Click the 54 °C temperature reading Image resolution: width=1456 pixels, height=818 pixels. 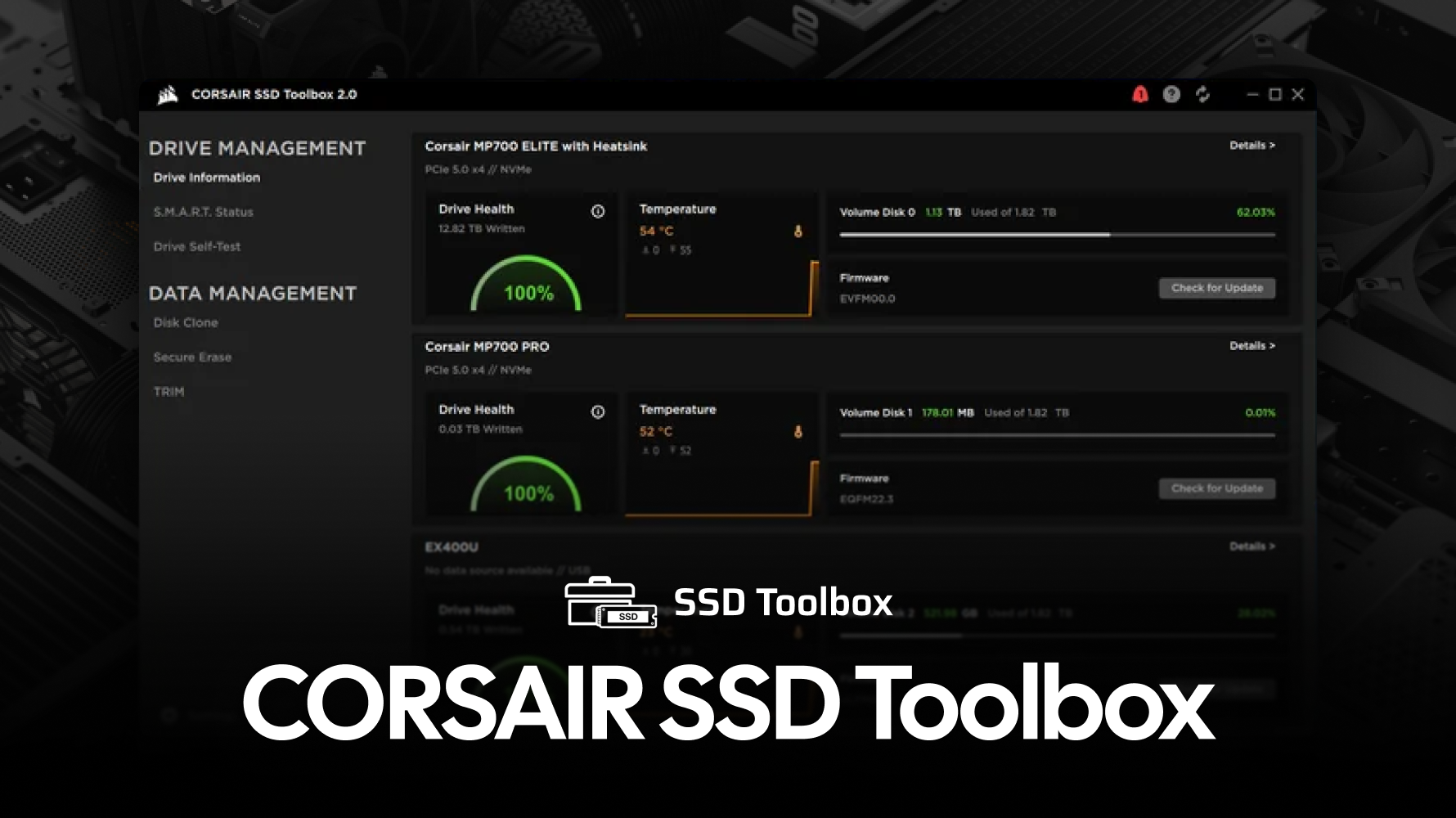(656, 231)
